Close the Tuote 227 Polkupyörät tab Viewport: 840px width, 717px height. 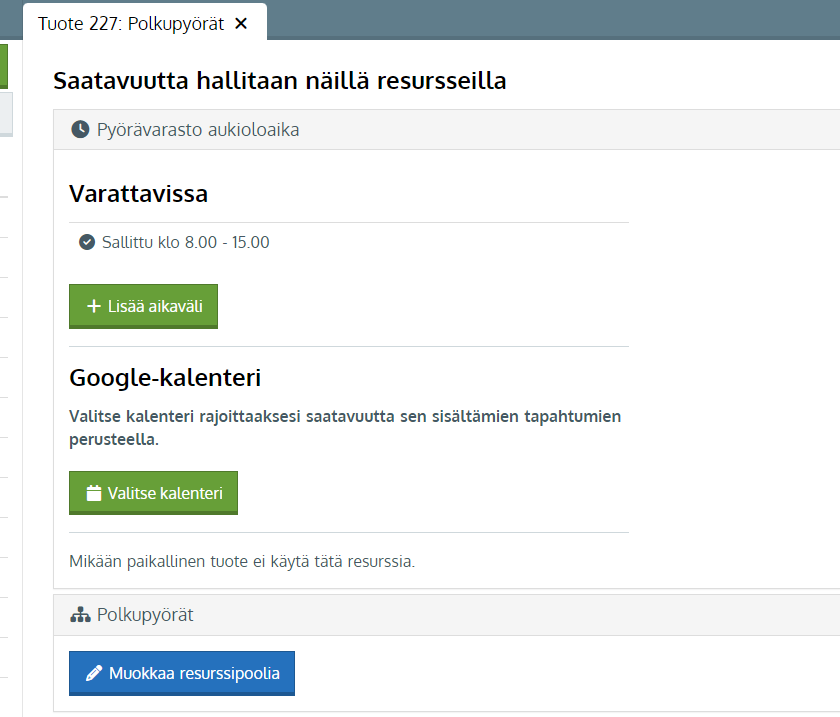pyautogui.click(x=241, y=24)
